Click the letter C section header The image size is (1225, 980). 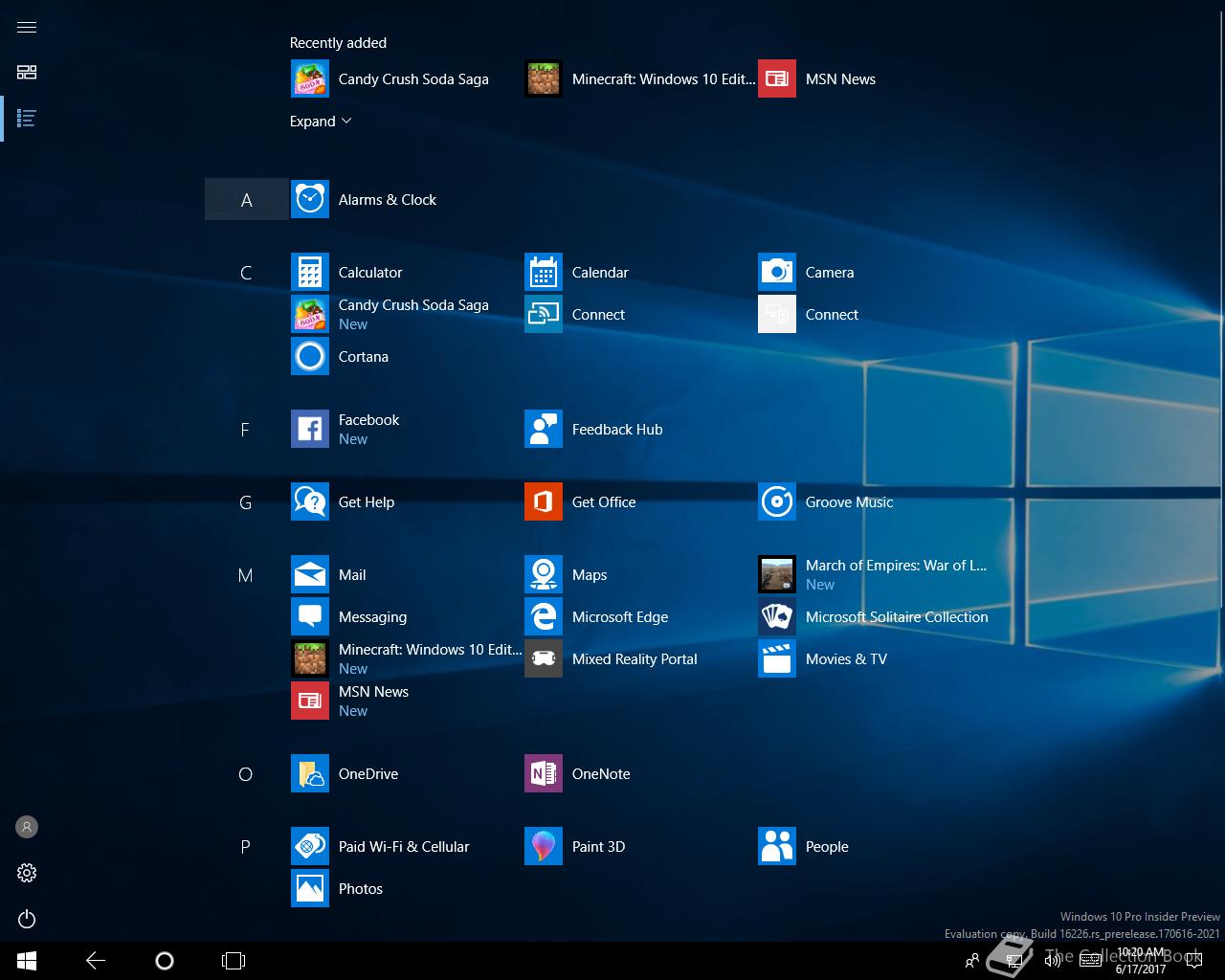click(246, 272)
